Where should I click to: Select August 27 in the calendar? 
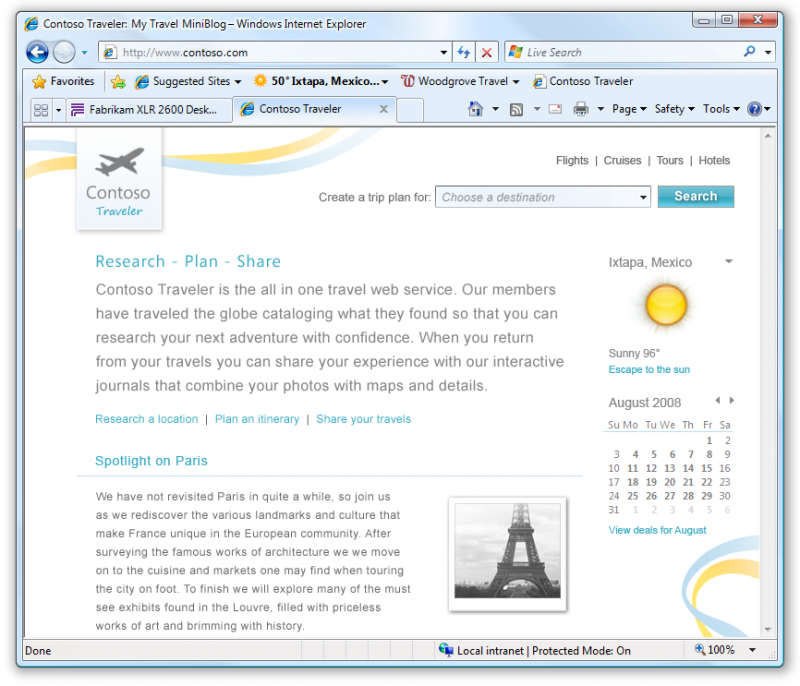pyautogui.click(x=669, y=496)
